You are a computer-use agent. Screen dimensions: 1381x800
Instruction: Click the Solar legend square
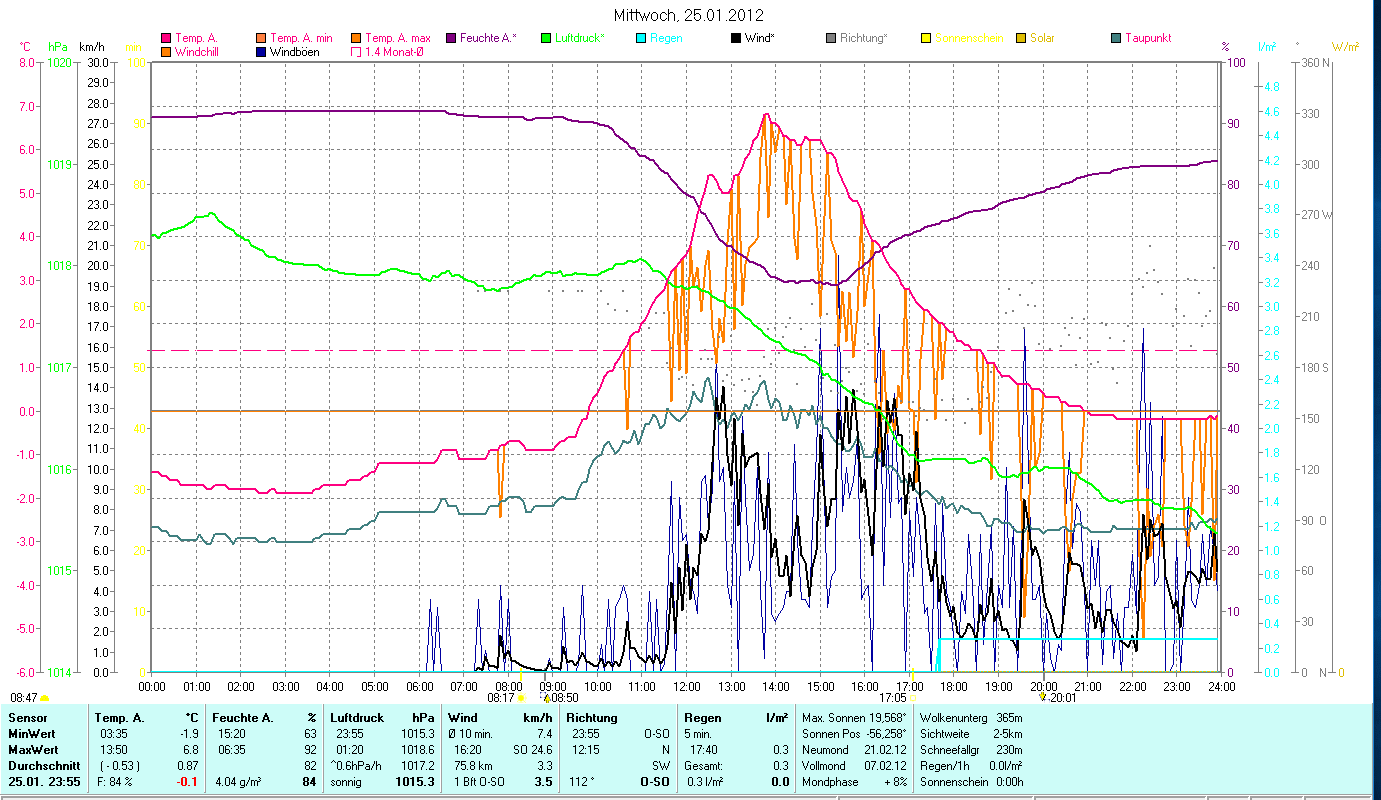point(1021,38)
